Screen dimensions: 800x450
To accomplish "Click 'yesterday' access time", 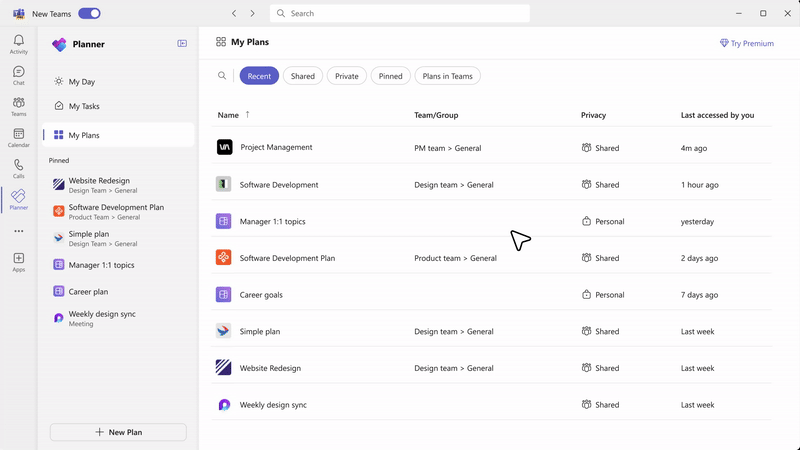I will click(697, 221).
